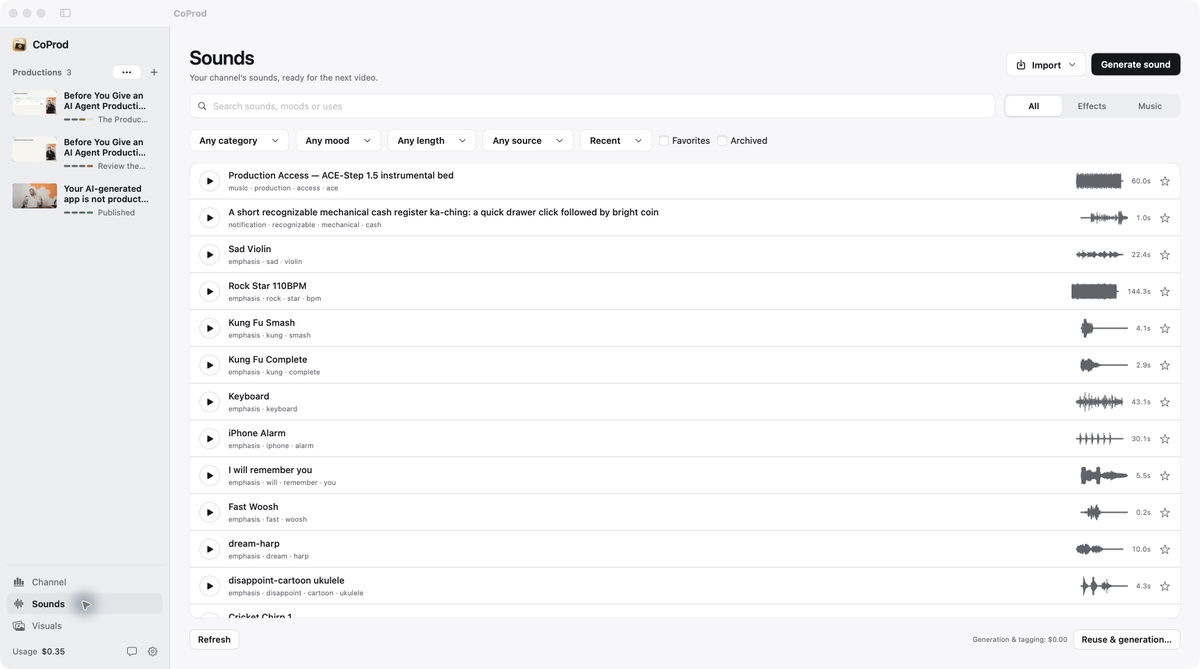
Task: Play the I will remember you sound
Action: point(209,475)
